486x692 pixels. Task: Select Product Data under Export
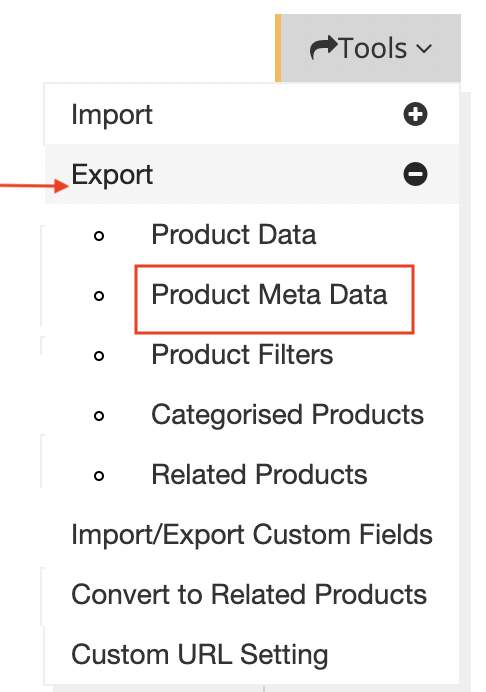coord(234,234)
